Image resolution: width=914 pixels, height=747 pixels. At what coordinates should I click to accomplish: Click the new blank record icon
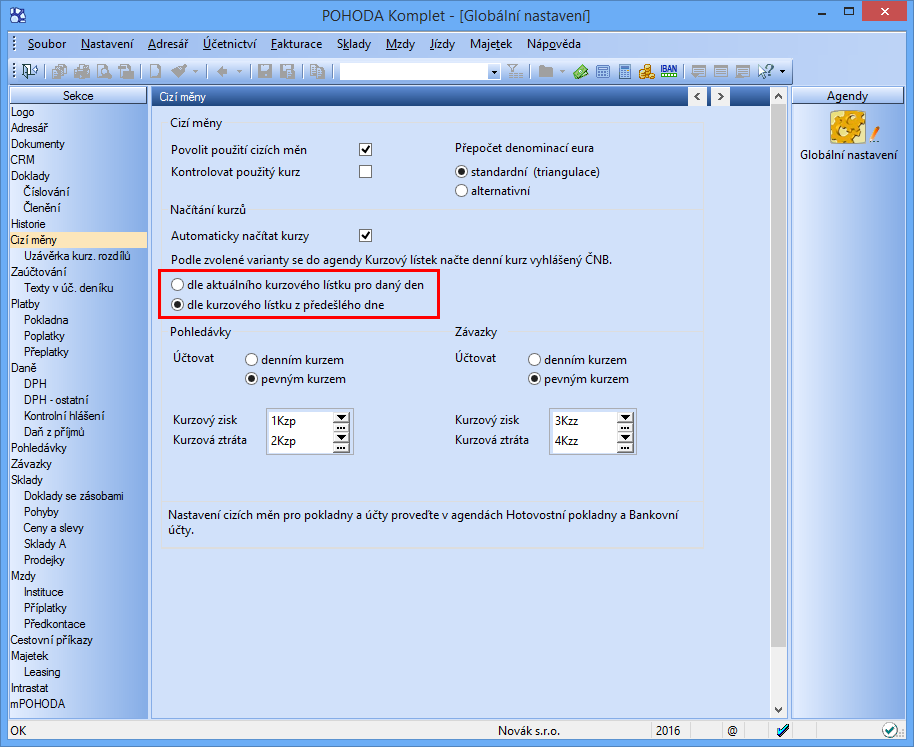point(155,71)
